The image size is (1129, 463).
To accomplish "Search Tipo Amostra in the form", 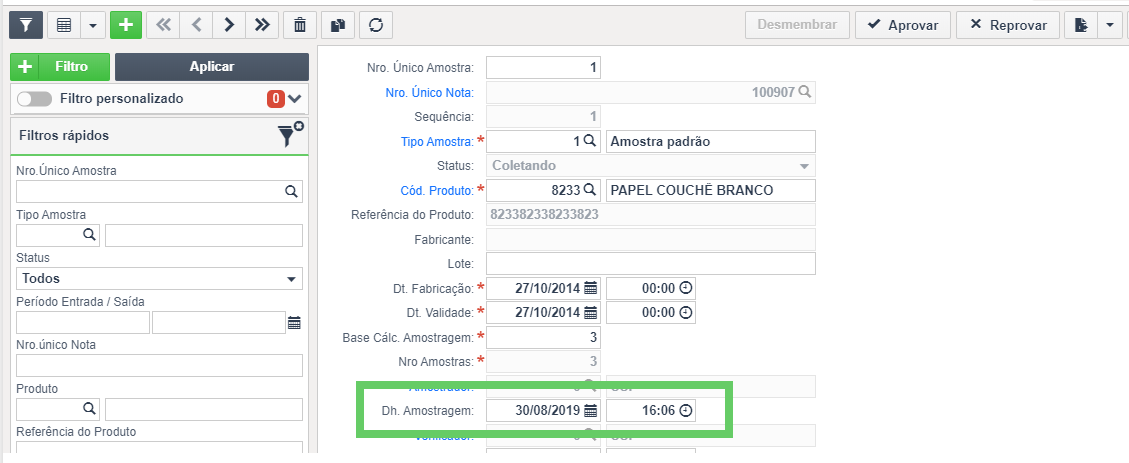I will (589, 141).
